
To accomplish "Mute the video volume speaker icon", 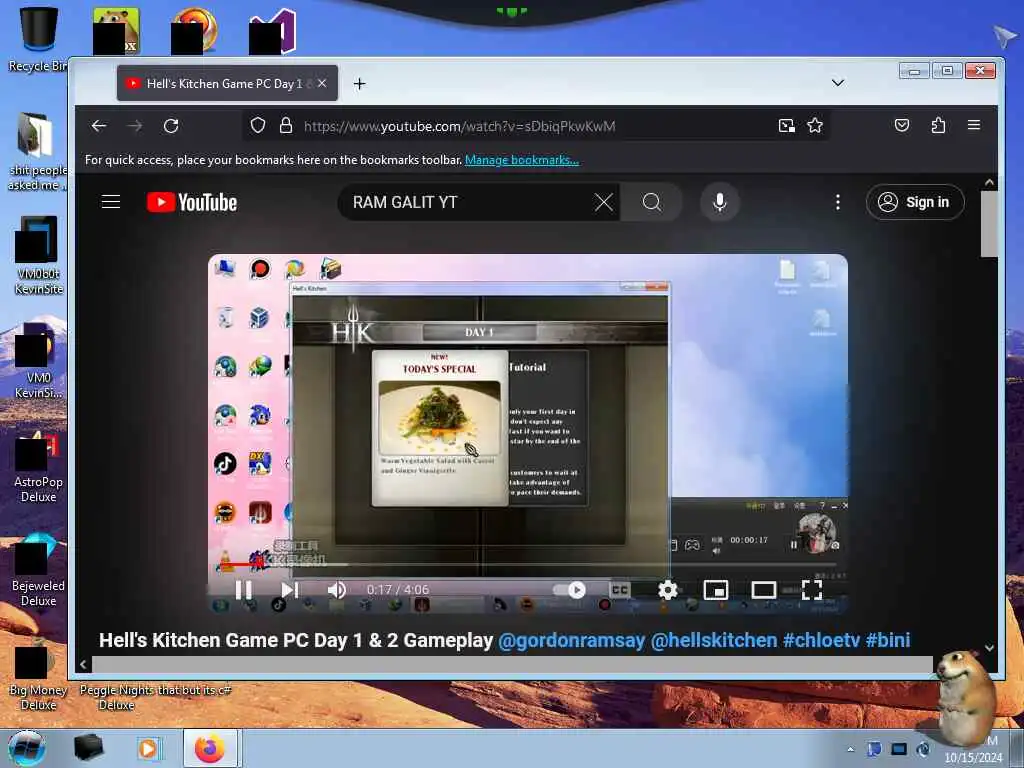I will pyautogui.click(x=336, y=590).
